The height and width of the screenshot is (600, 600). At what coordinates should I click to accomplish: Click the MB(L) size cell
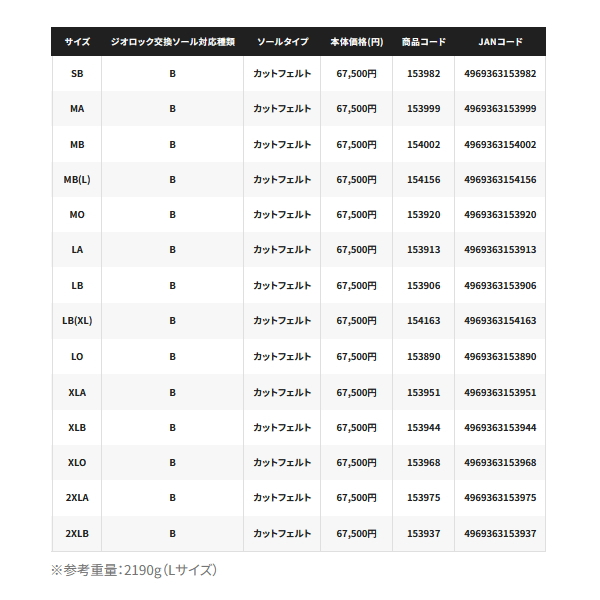coord(77,180)
